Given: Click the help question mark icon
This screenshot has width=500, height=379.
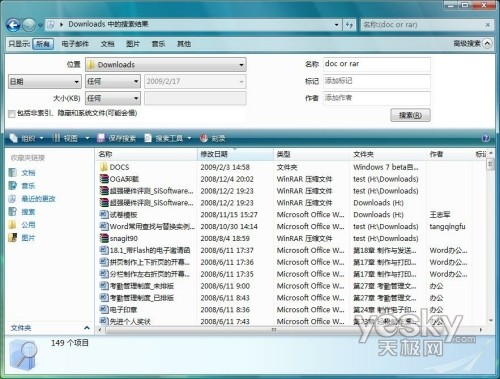Looking at the screenshot, I should pyautogui.click(x=486, y=138).
